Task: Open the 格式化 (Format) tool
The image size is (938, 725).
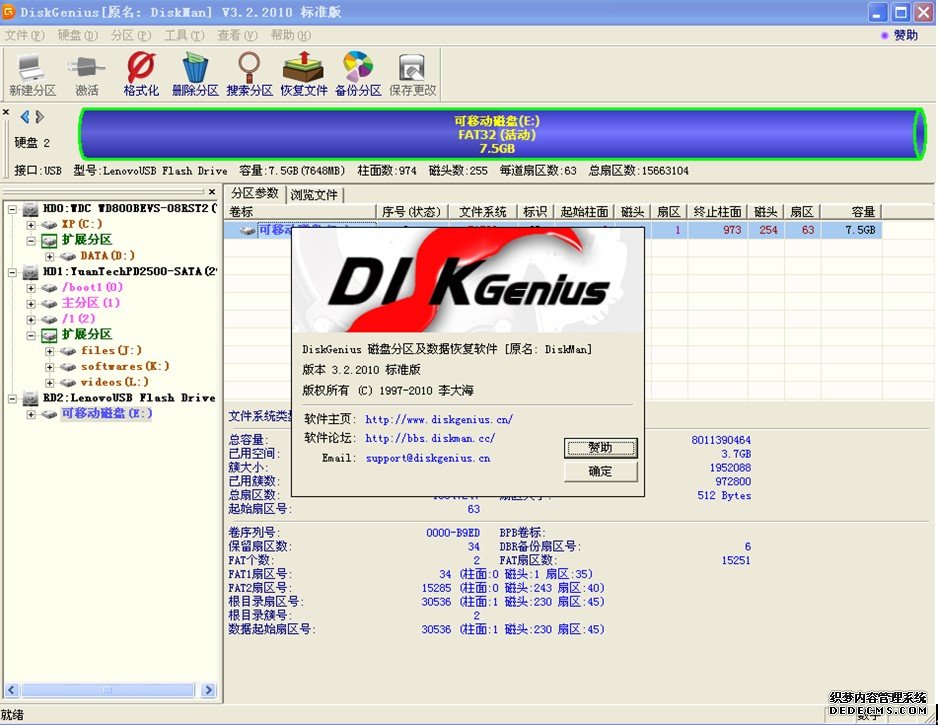Action: pyautogui.click(x=140, y=70)
